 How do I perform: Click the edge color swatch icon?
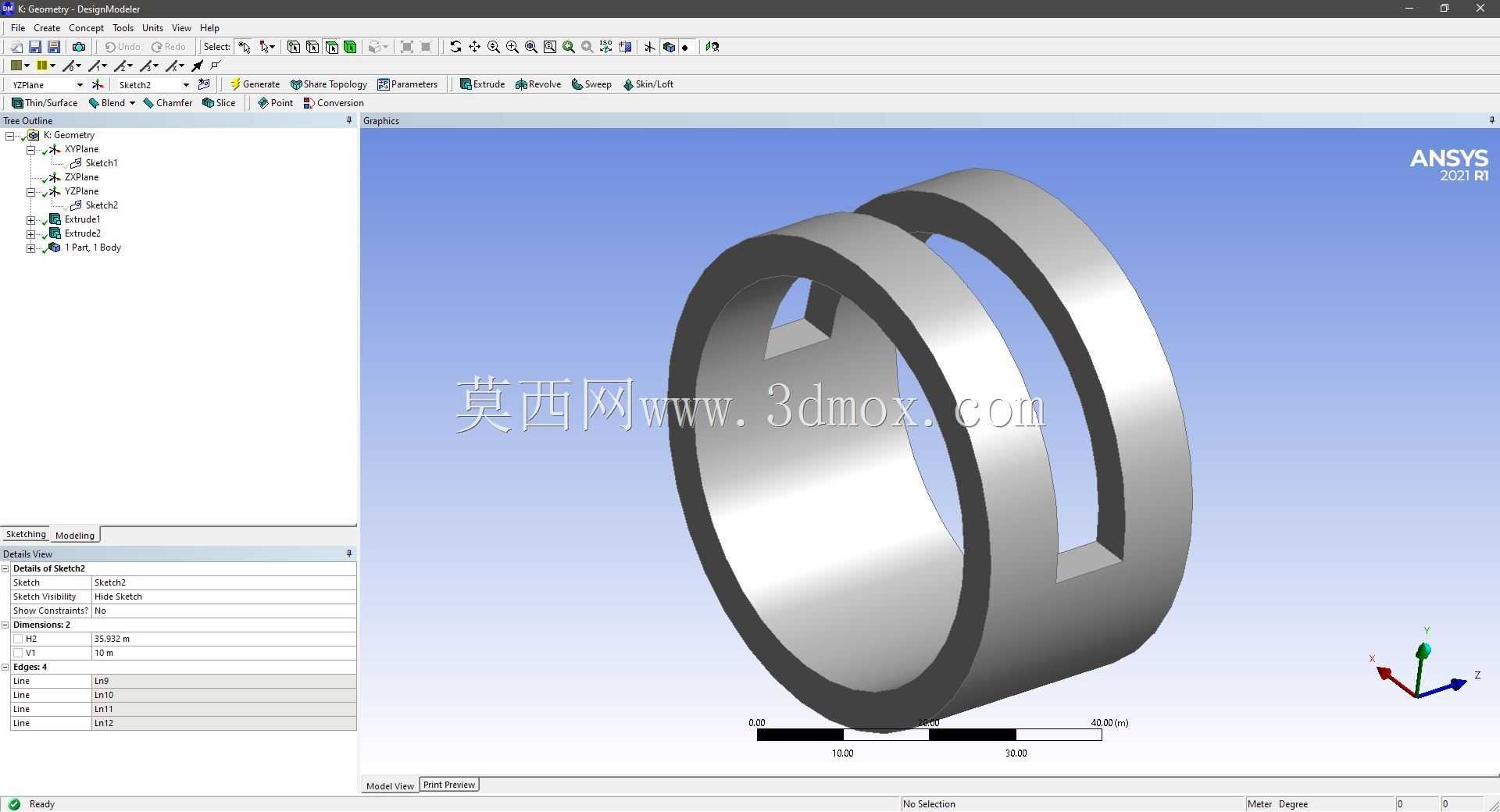tap(42, 66)
